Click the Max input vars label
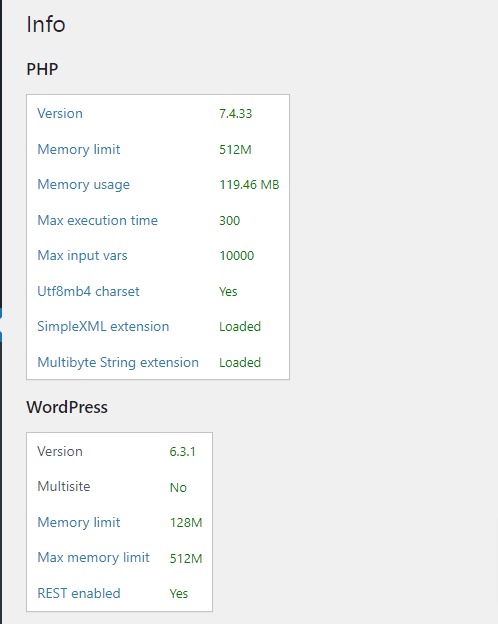The width and height of the screenshot is (498, 624). [x=82, y=255]
